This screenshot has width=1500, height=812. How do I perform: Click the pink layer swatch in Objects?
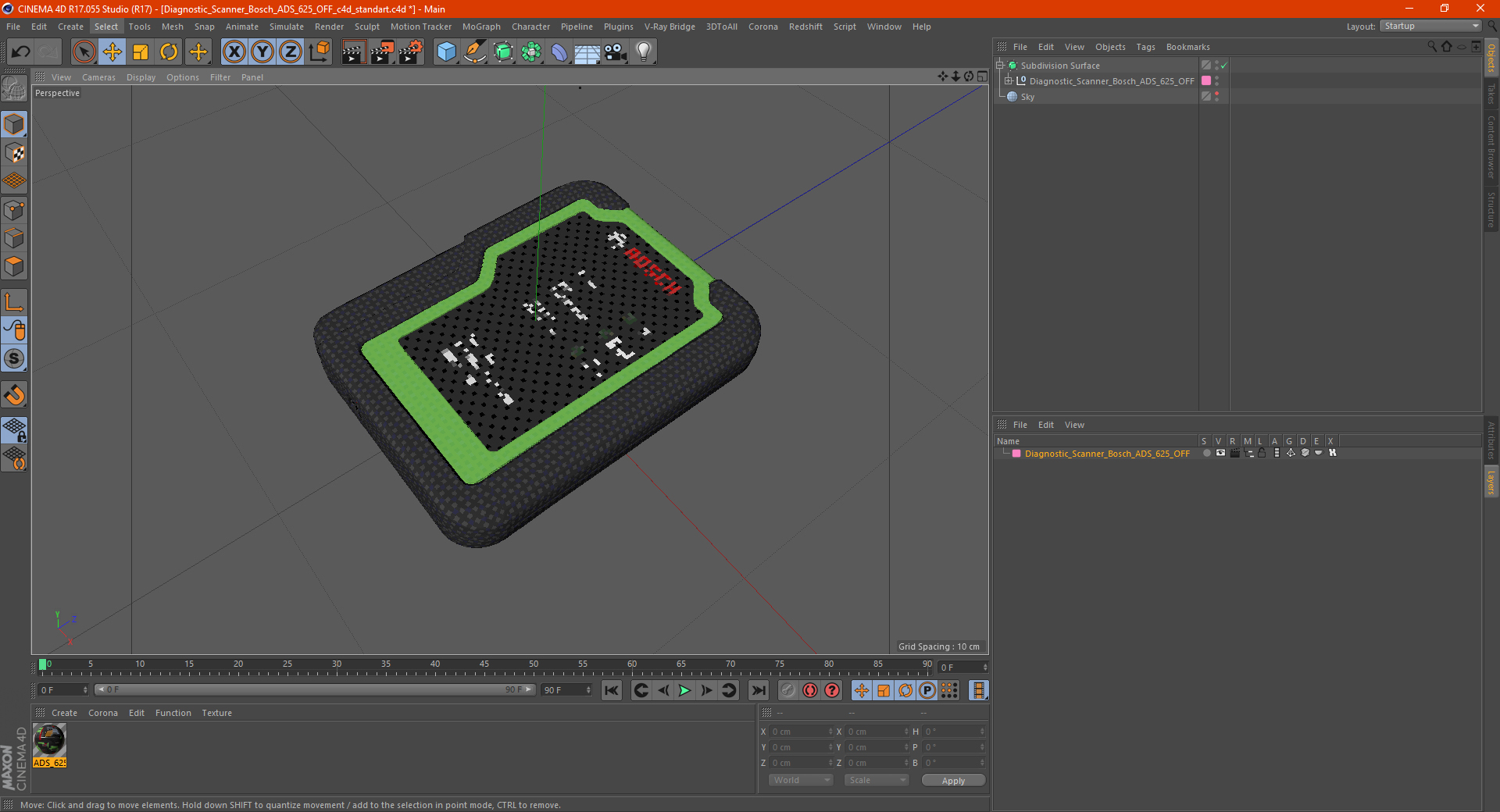click(x=1206, y=81)
